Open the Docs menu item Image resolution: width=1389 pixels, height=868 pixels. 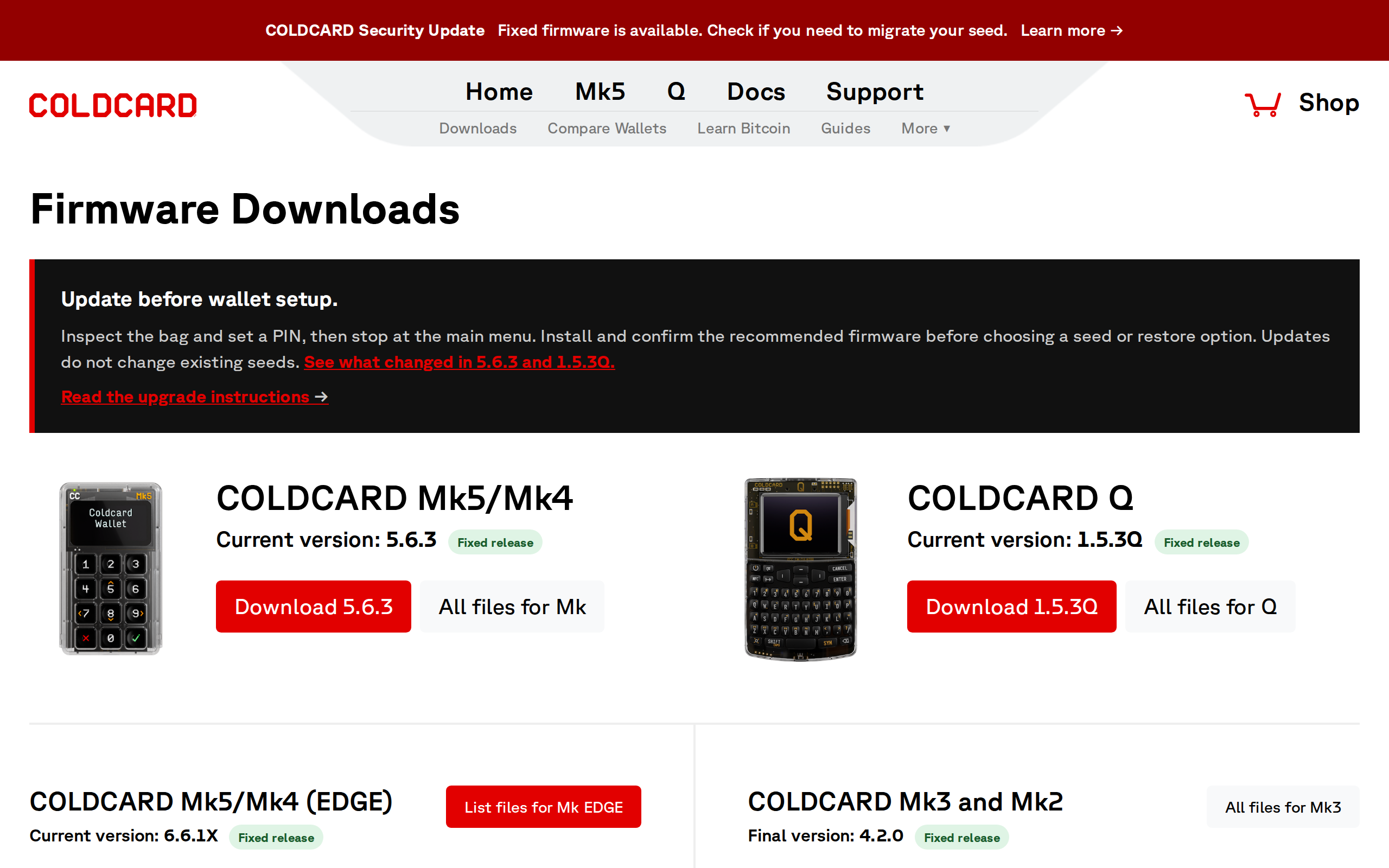click(756, 92)
